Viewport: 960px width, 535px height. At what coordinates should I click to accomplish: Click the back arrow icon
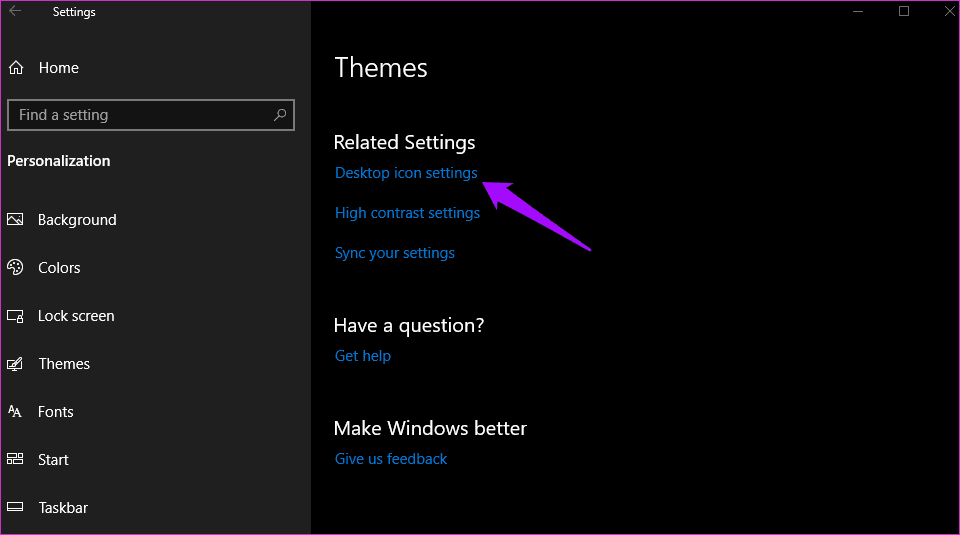coord(15,11)
